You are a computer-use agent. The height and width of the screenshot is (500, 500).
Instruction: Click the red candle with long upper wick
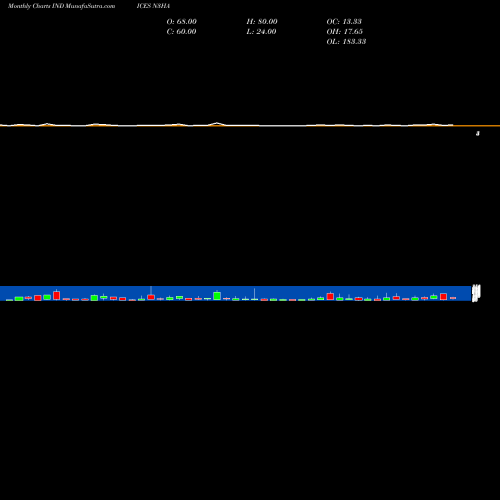(x=151, y=293)
